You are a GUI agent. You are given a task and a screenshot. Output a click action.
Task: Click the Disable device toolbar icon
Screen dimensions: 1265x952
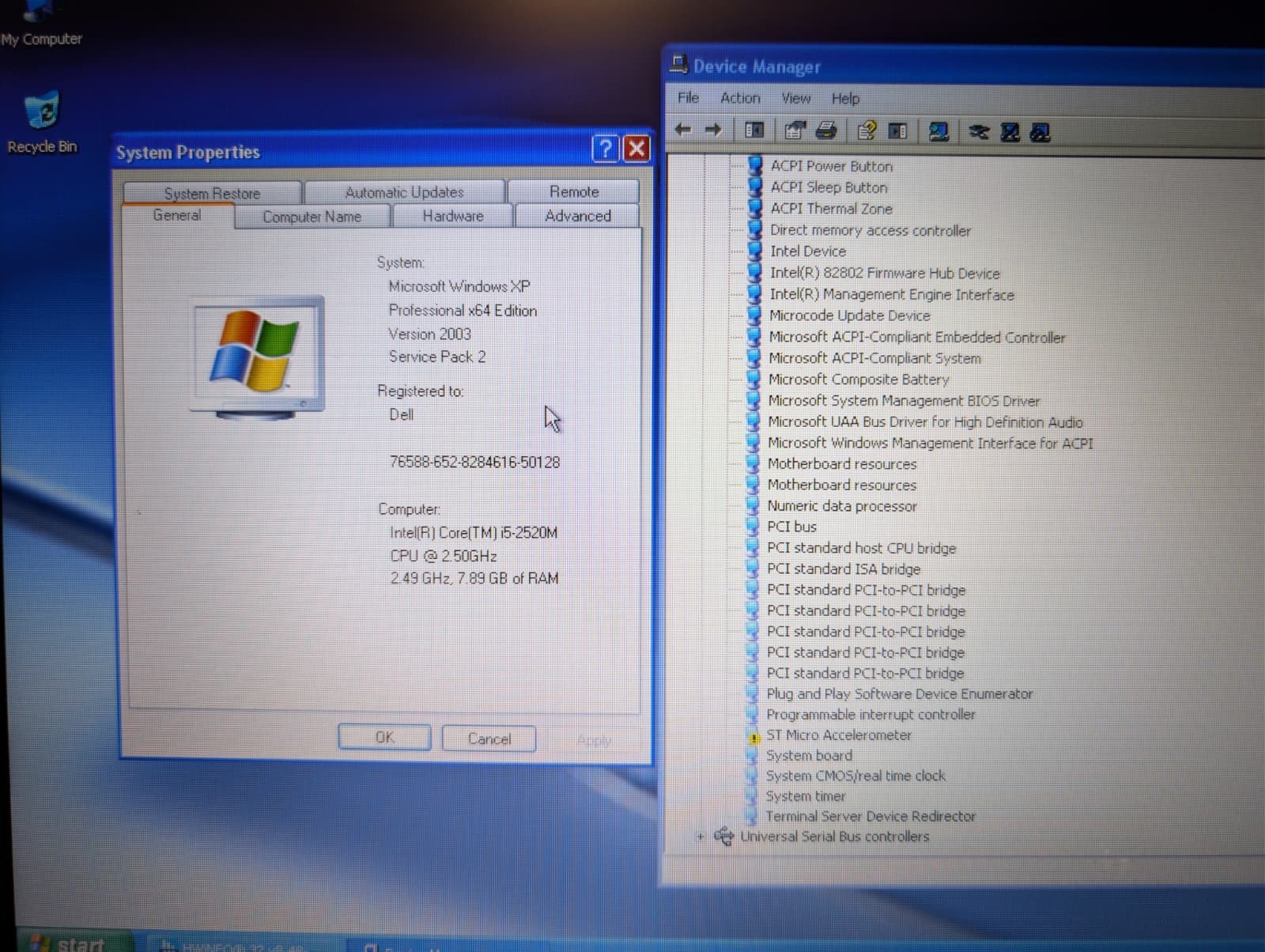pyautogui.click(x=1010, y=132)
